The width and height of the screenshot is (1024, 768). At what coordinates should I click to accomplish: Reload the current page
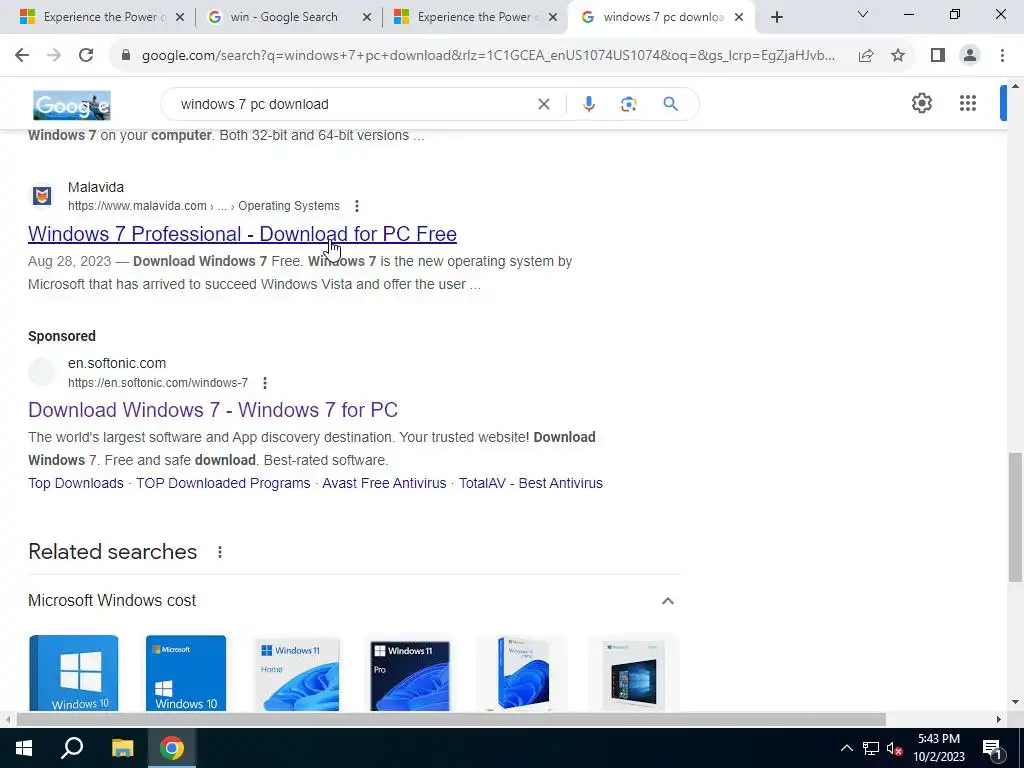tap(86, 56)
